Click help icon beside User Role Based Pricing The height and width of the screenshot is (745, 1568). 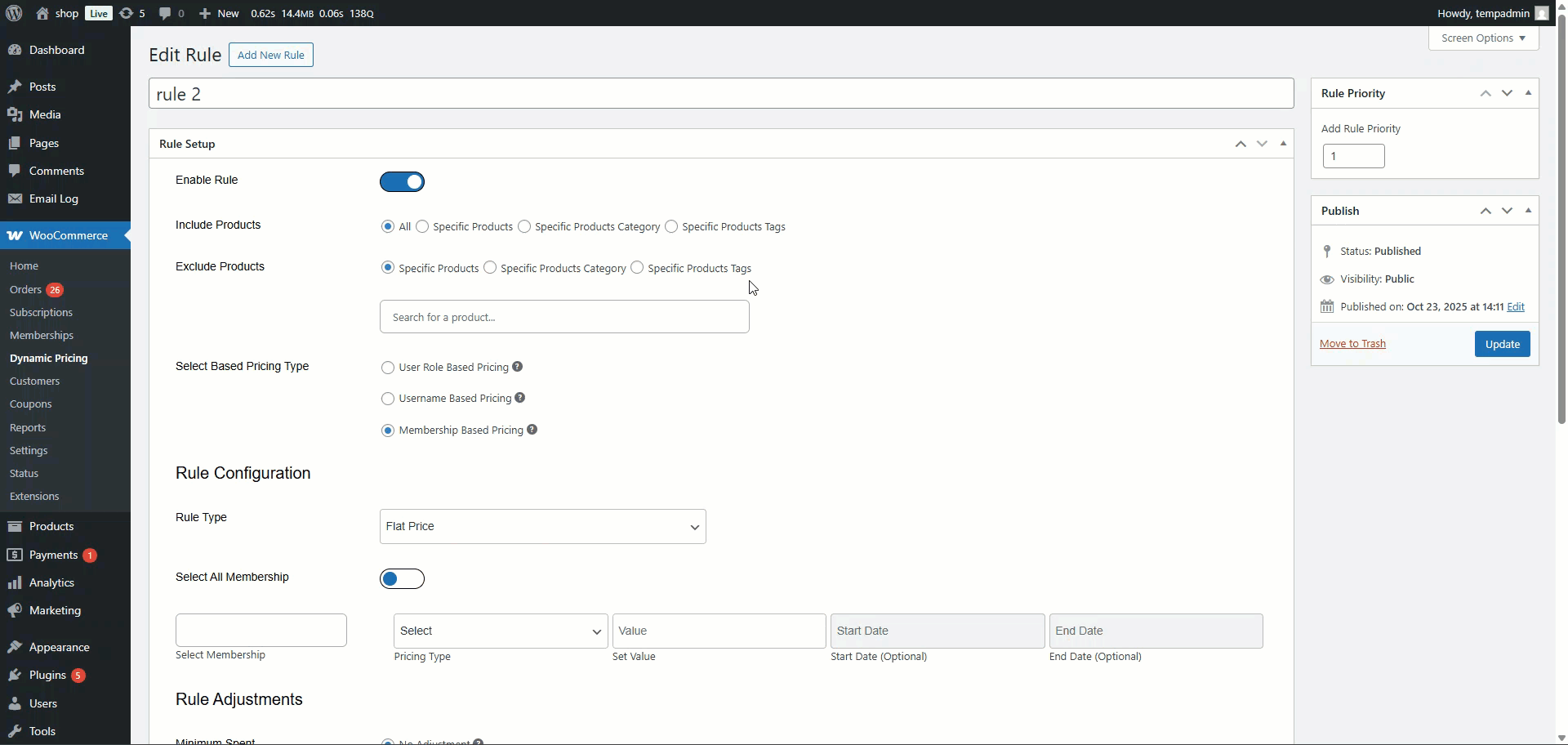517,367
